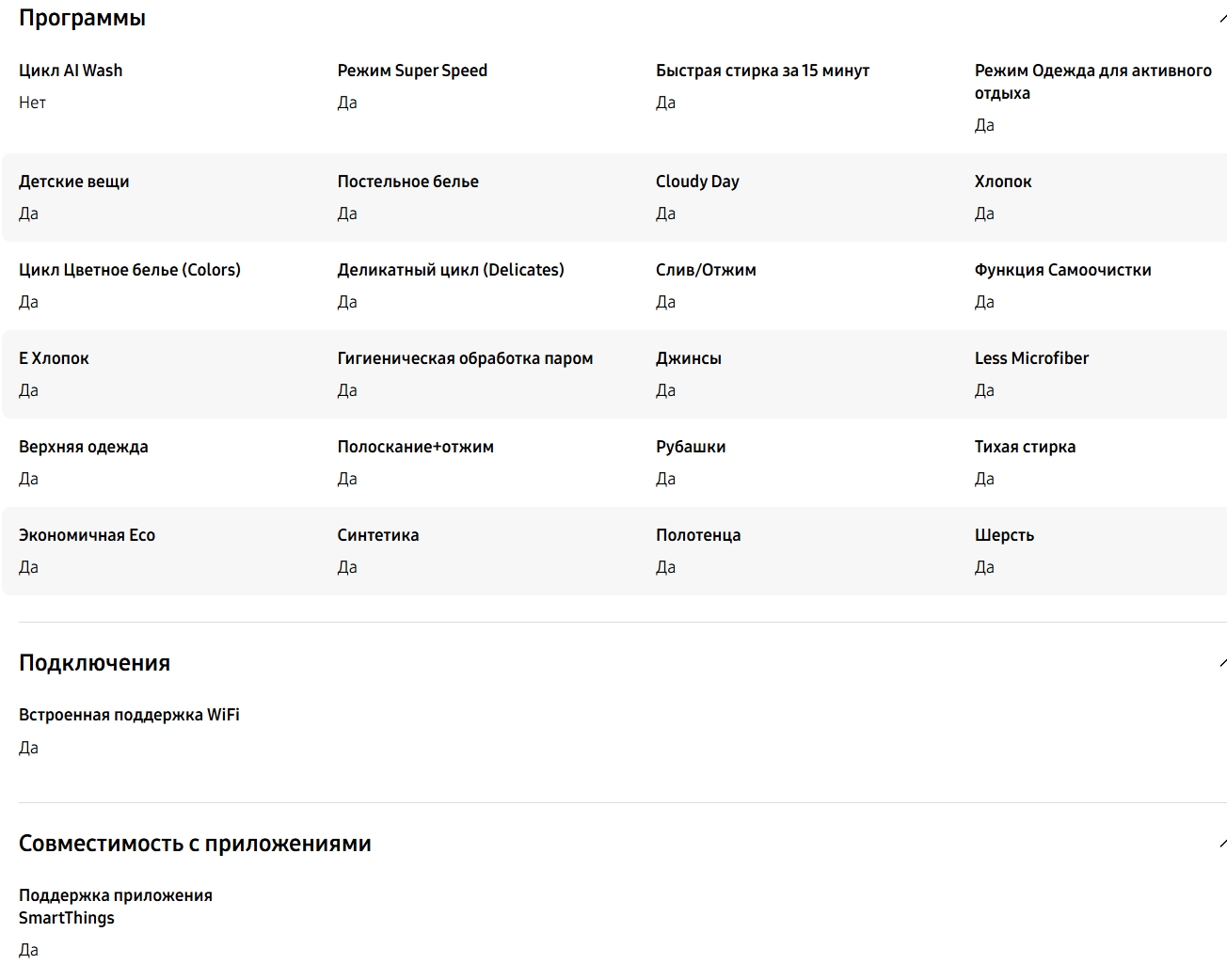Click the Cloudy Day program label
Screen dimensions: 1227x980
click(x=697, y=182)
